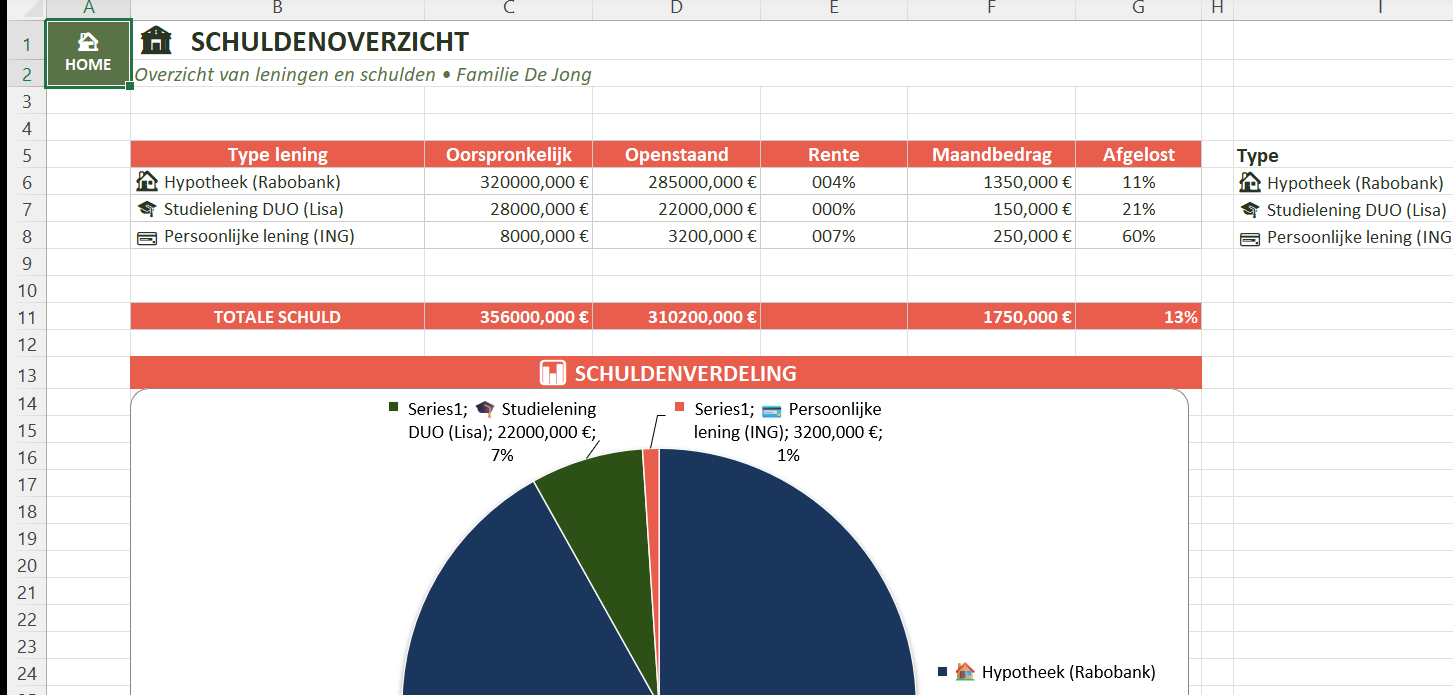Click the TOTALE SCHULD cell
This screenshot has height=695, width=1453.
pos(277,317)
